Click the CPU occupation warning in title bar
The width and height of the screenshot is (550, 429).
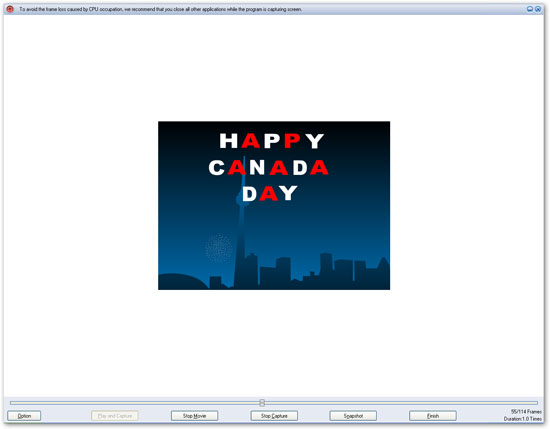pyautogui.click(x=160, y=9)
